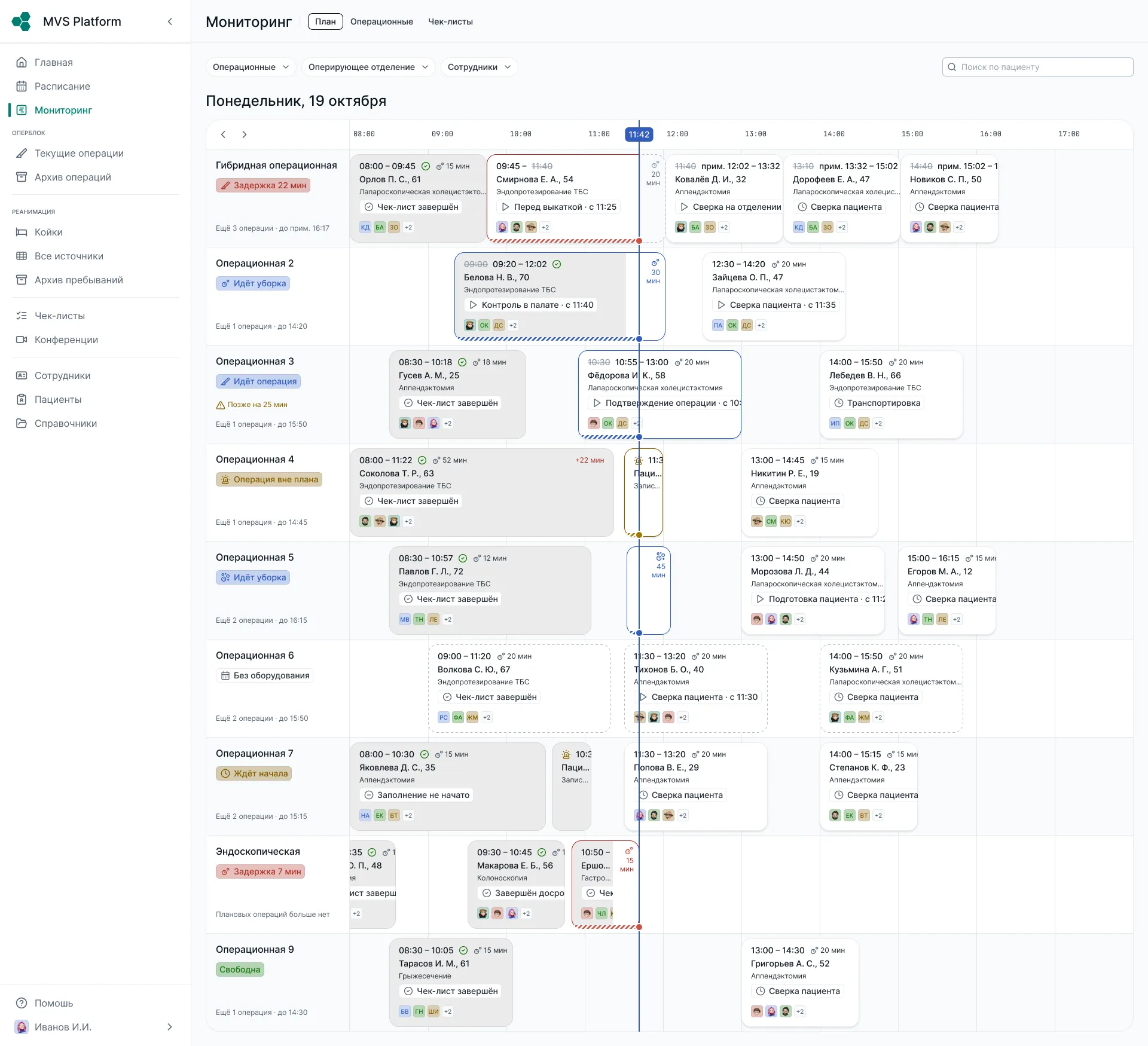
Task: Switch to the Операционные tab
Action: click(381, 22)
